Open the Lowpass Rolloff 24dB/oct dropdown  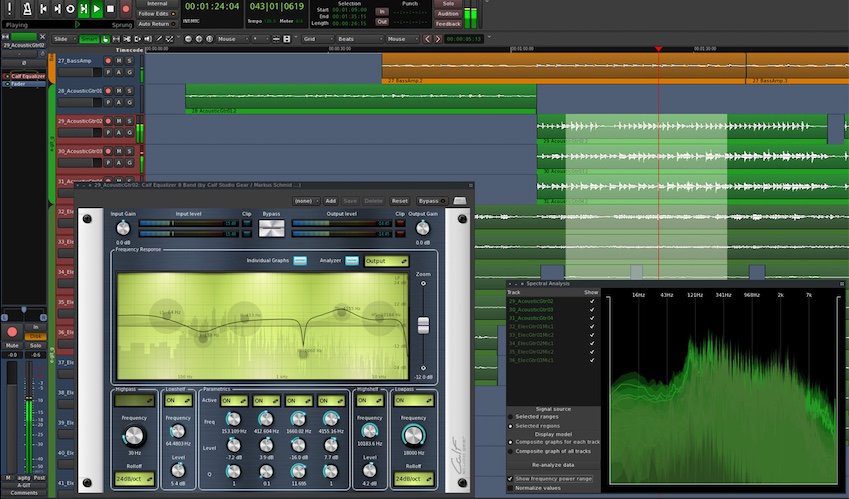point(414,479)
